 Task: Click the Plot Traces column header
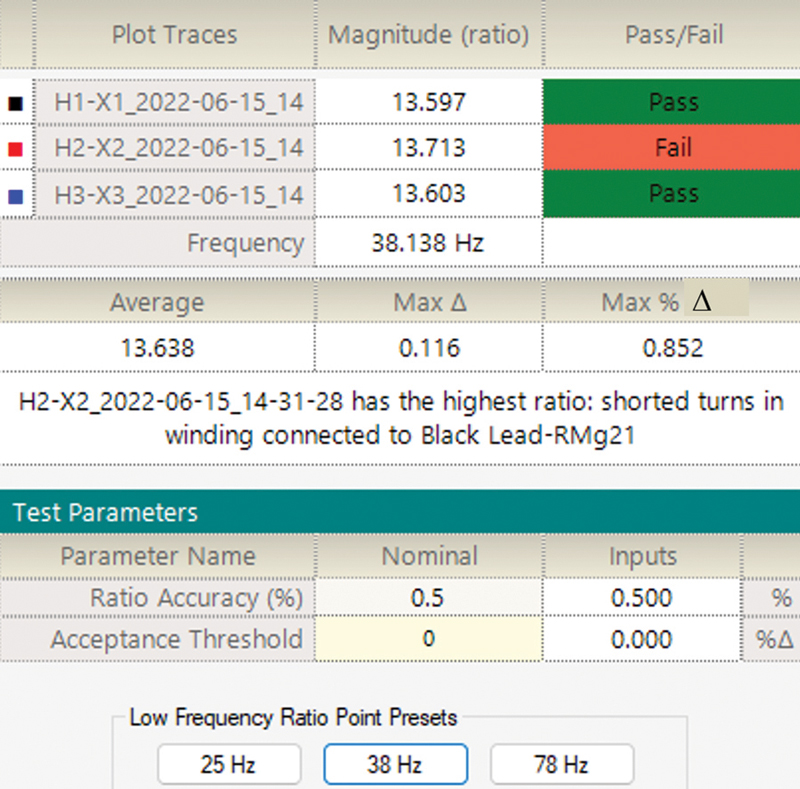click(x=174, y=34)
